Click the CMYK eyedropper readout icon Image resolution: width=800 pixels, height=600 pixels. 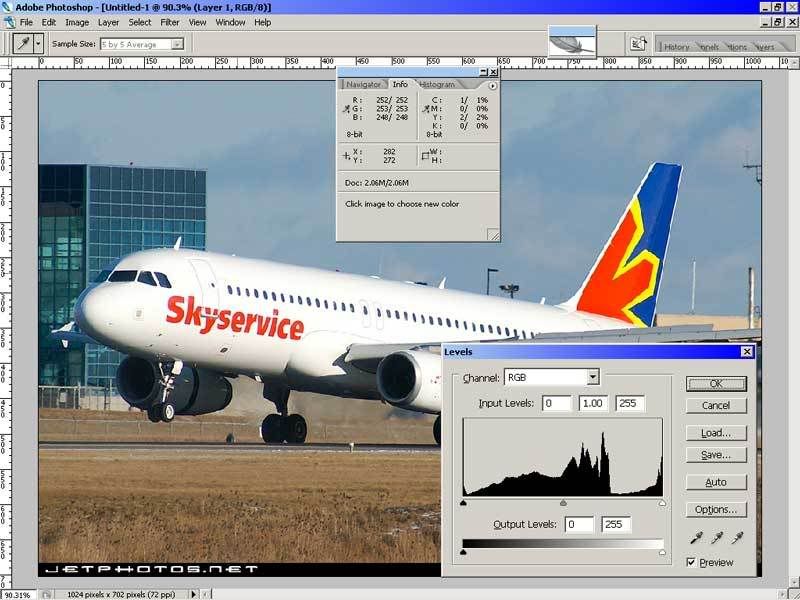pos(426,109)
